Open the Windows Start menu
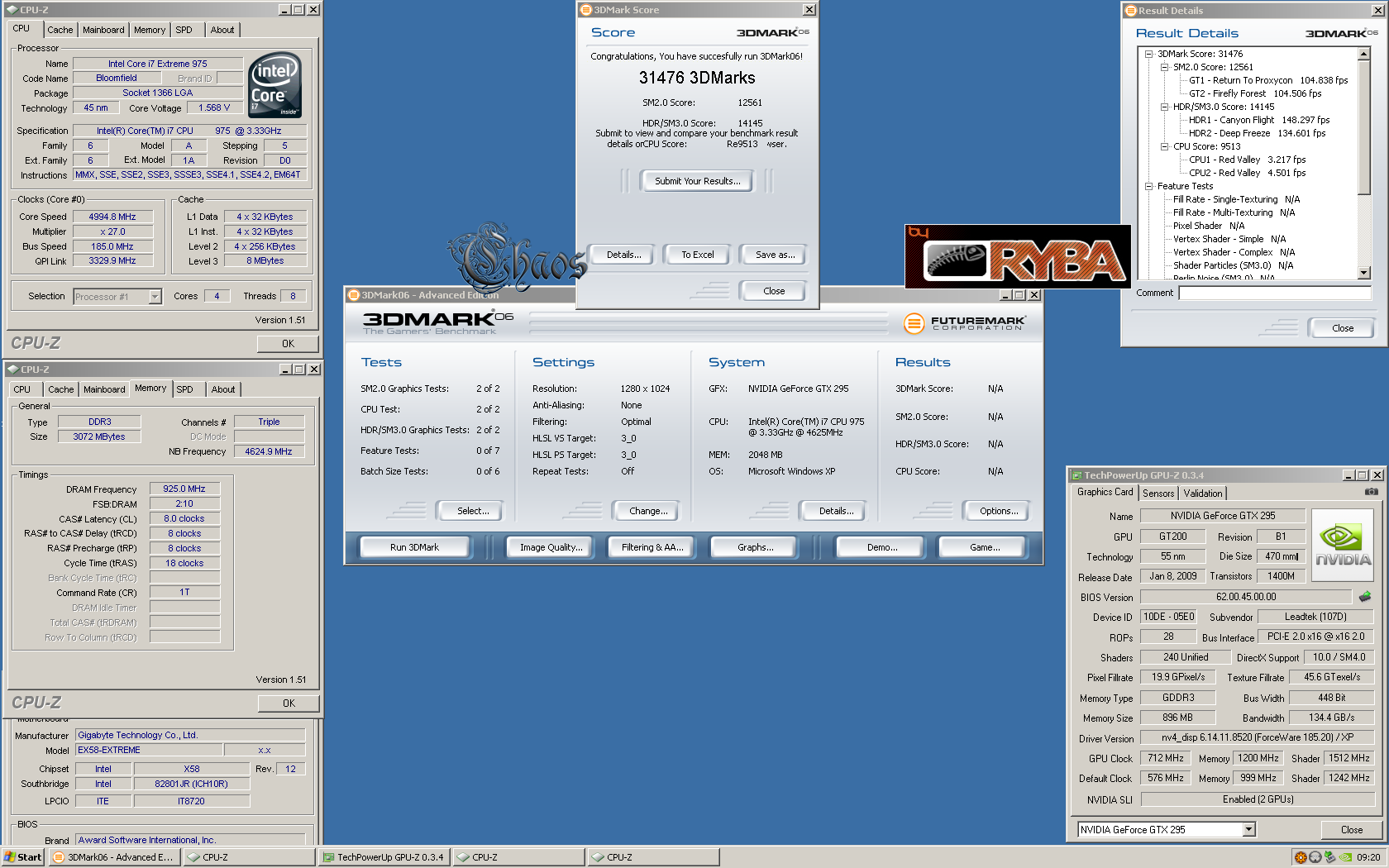1389x868 pixels. click(x=22, y=857)
